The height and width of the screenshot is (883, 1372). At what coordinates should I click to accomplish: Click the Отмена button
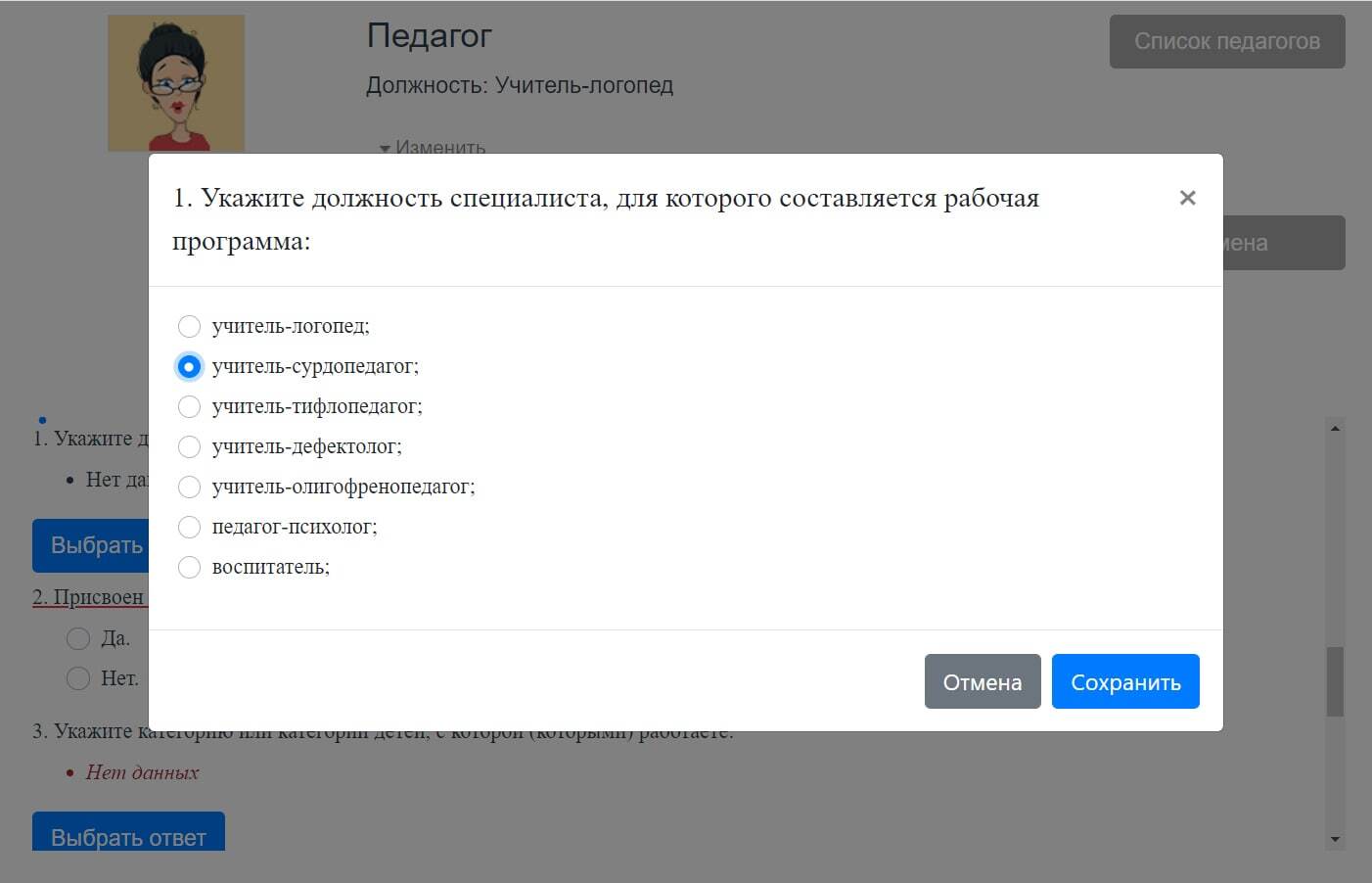pyautogui.click(x=982, y=681)
